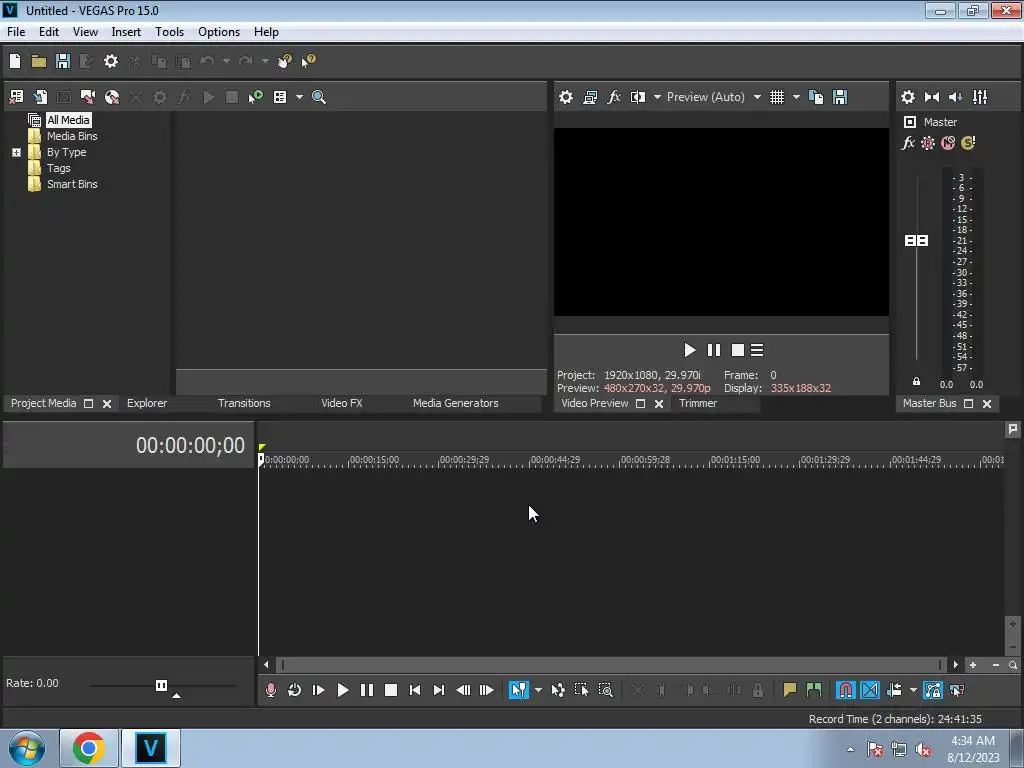Save the preview snapshot to file

tap(840, 97)
